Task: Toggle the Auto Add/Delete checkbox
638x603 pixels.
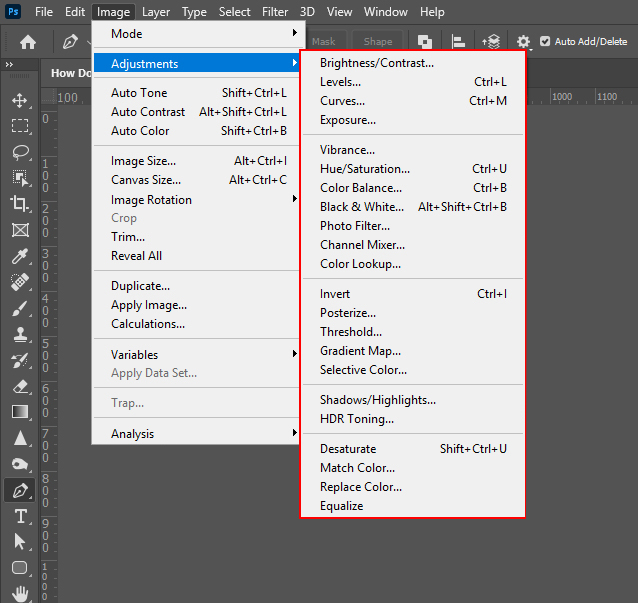Action: (545, 42)
